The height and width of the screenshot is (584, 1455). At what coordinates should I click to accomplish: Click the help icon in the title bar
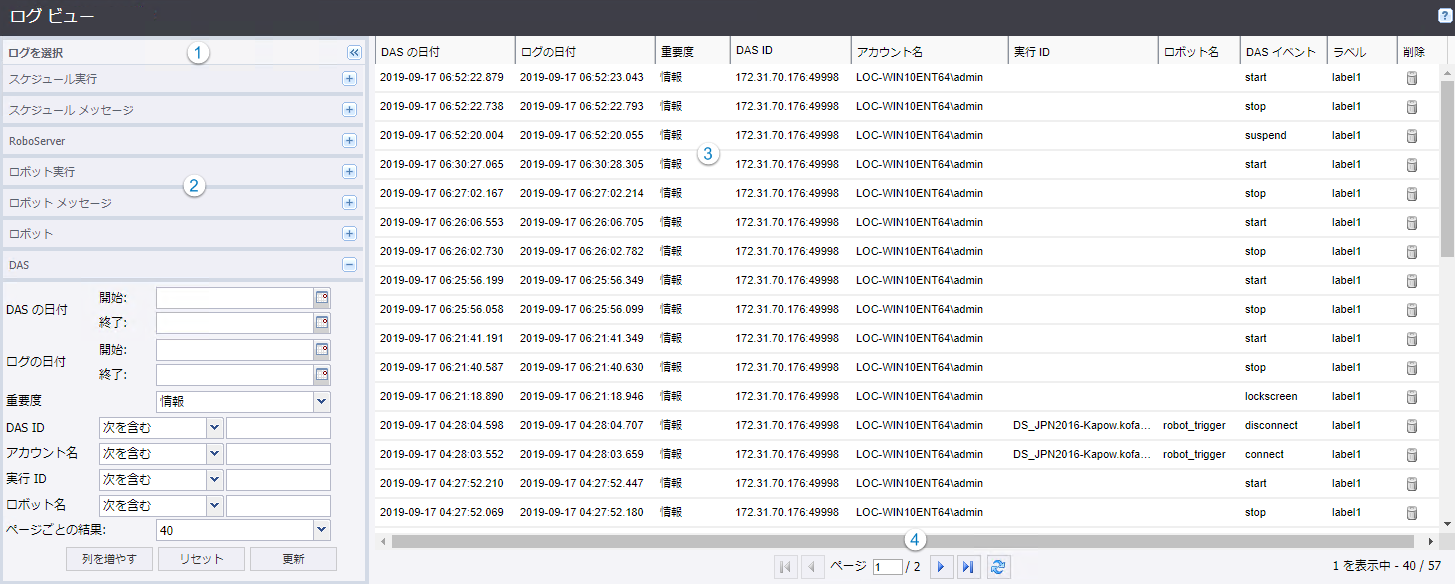(1443, 16)
